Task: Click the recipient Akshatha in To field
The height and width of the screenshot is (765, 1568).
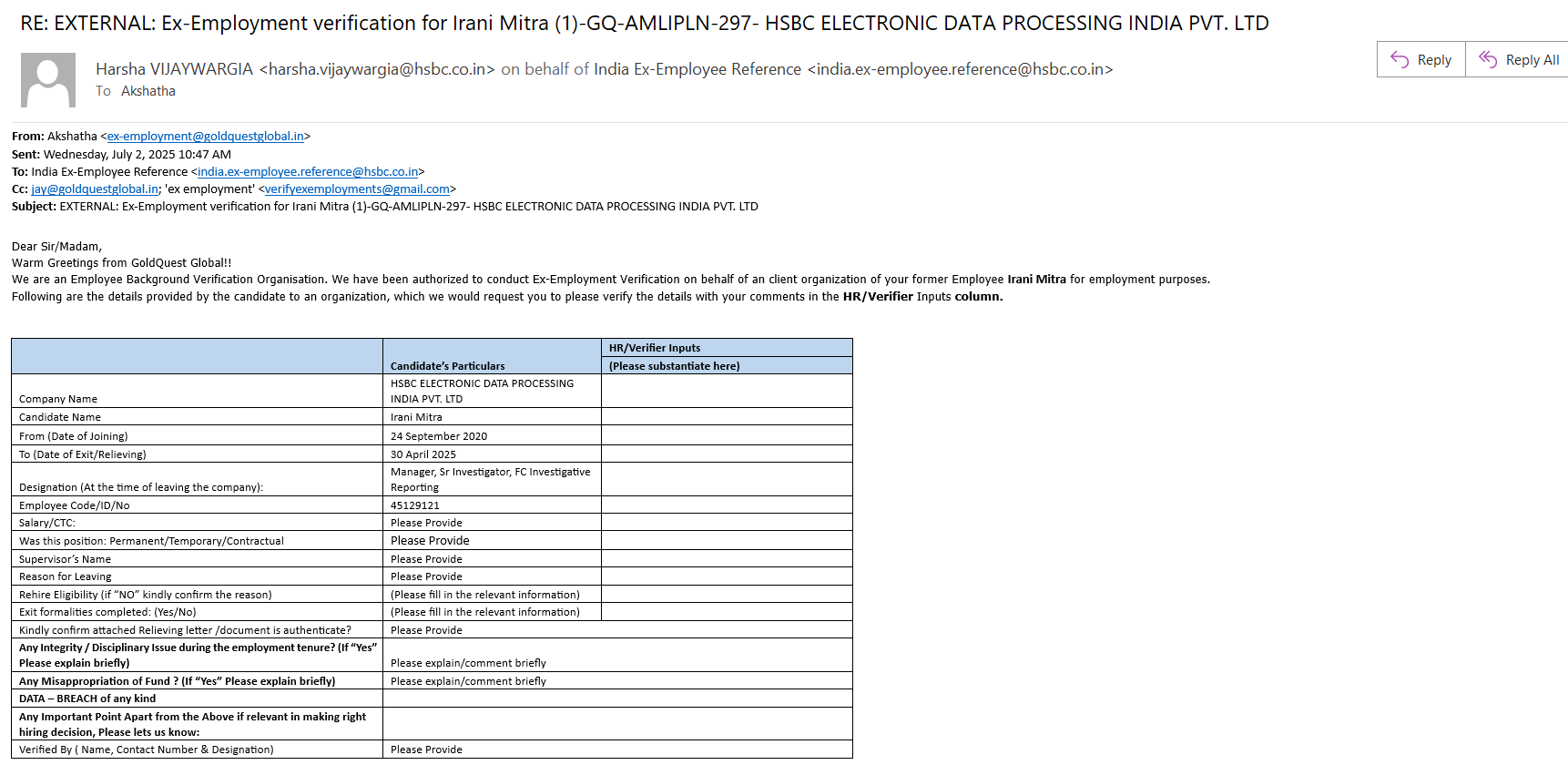Action: pyautogui.click(x=148, y=91)
